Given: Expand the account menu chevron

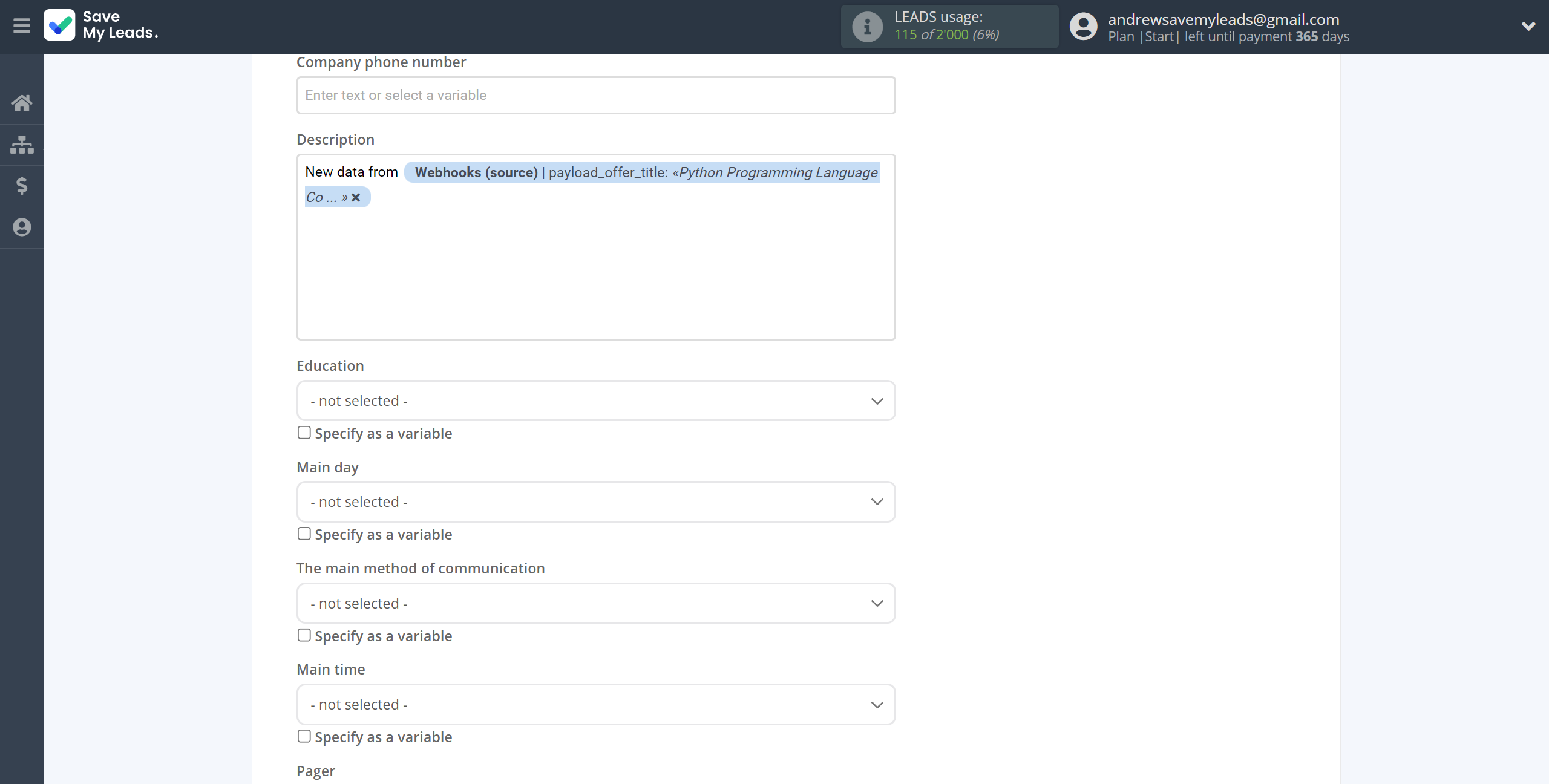Looking at the screenshot, I should (1528, 26).
